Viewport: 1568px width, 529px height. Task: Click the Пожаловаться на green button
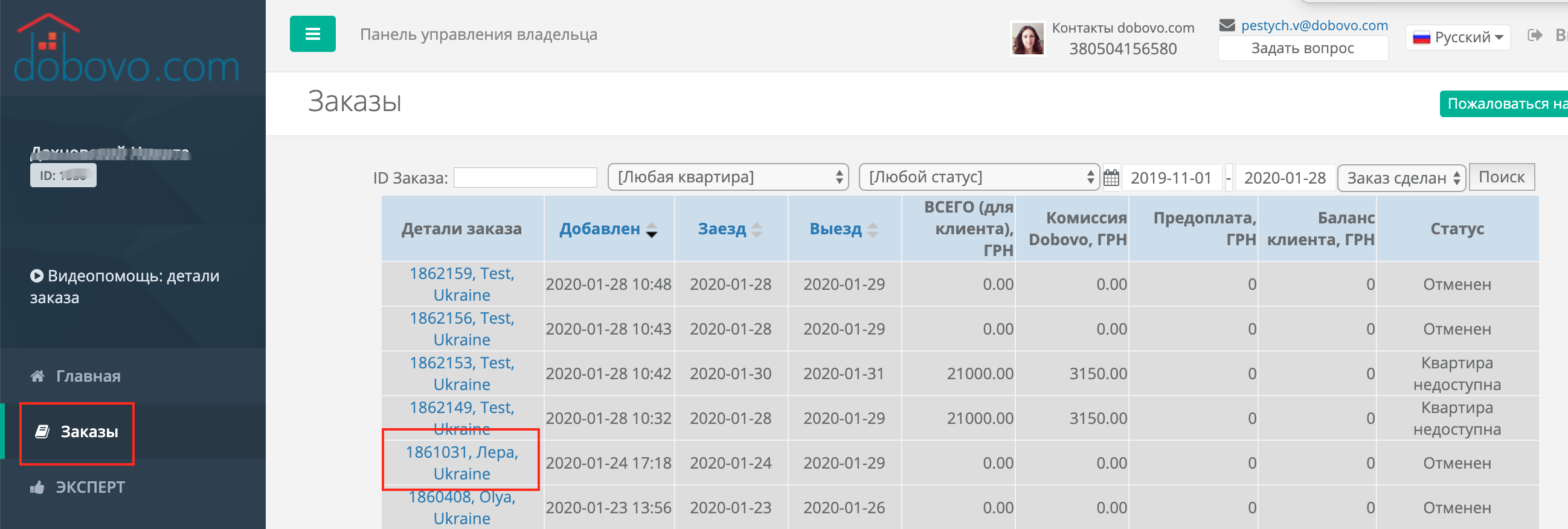click(1503, 103)
